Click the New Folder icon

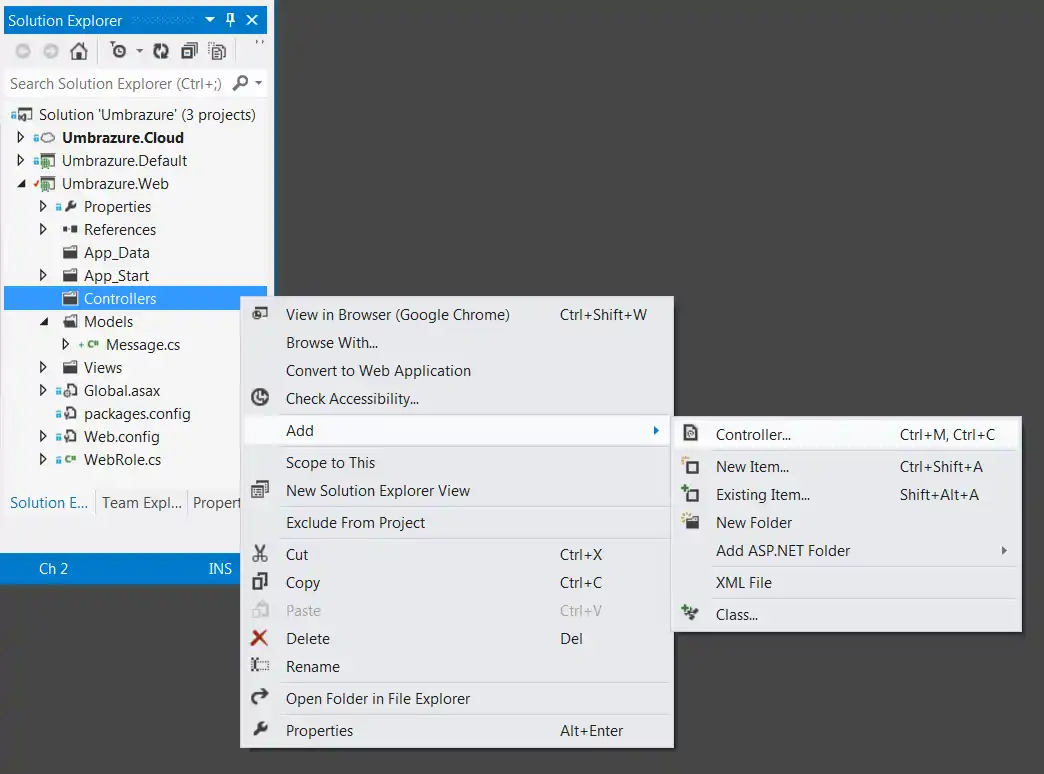click(690, 521)
